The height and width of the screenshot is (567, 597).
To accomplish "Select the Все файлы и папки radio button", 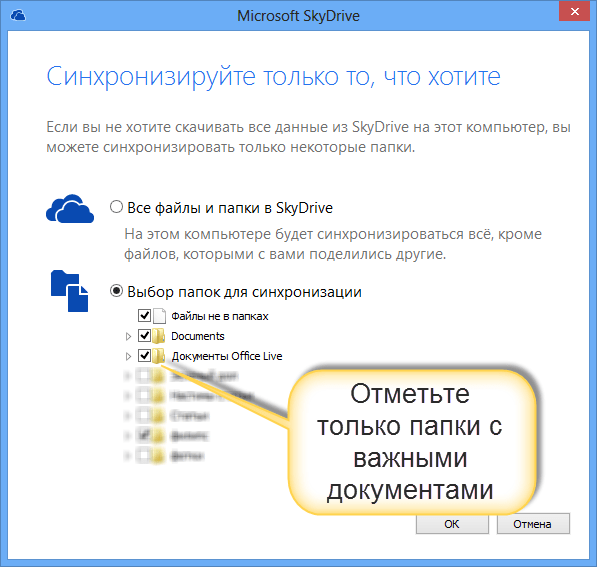I will 116,207.
